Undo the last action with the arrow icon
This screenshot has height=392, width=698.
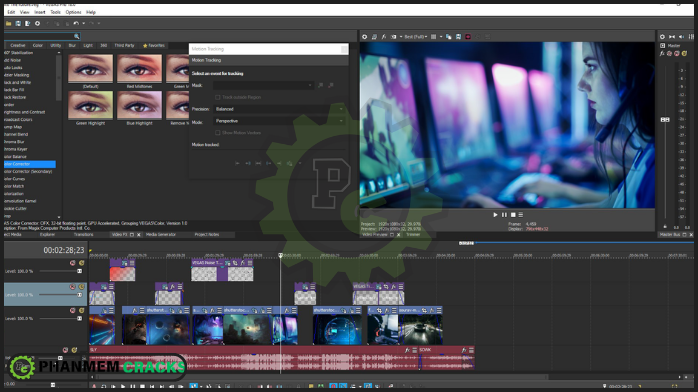[76, 24]
